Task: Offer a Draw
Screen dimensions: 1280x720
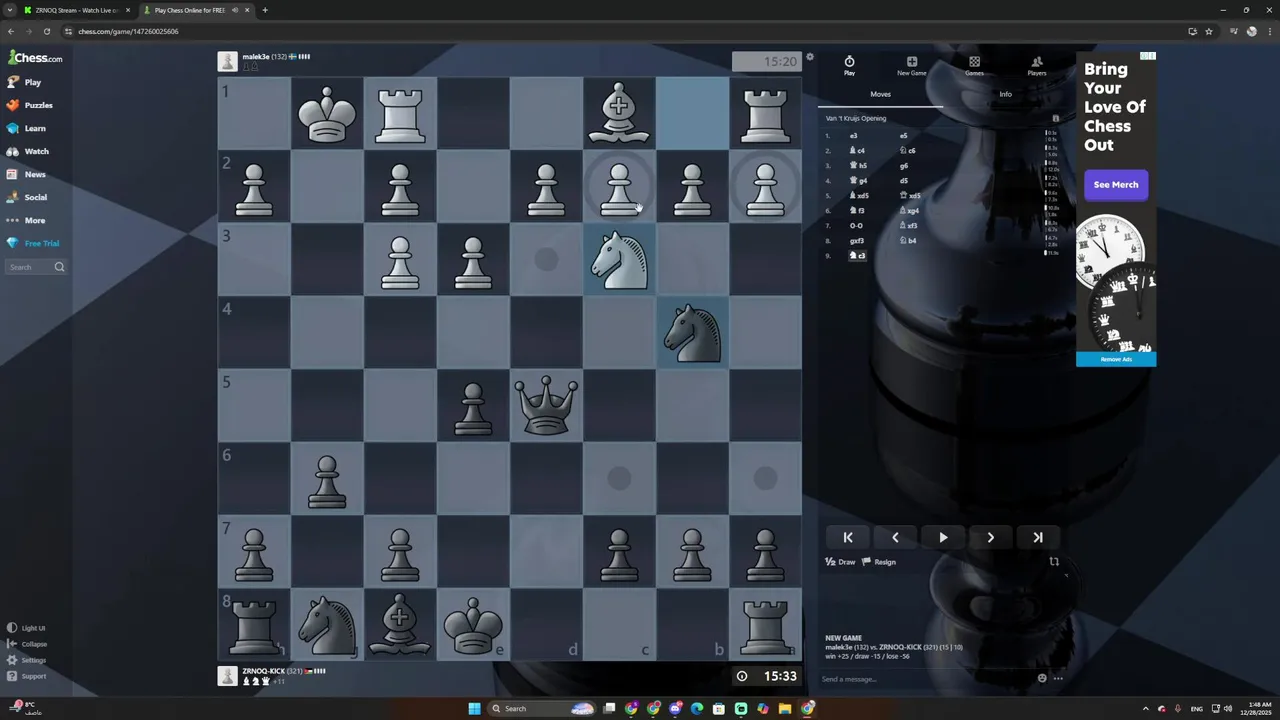Action: 840,562
